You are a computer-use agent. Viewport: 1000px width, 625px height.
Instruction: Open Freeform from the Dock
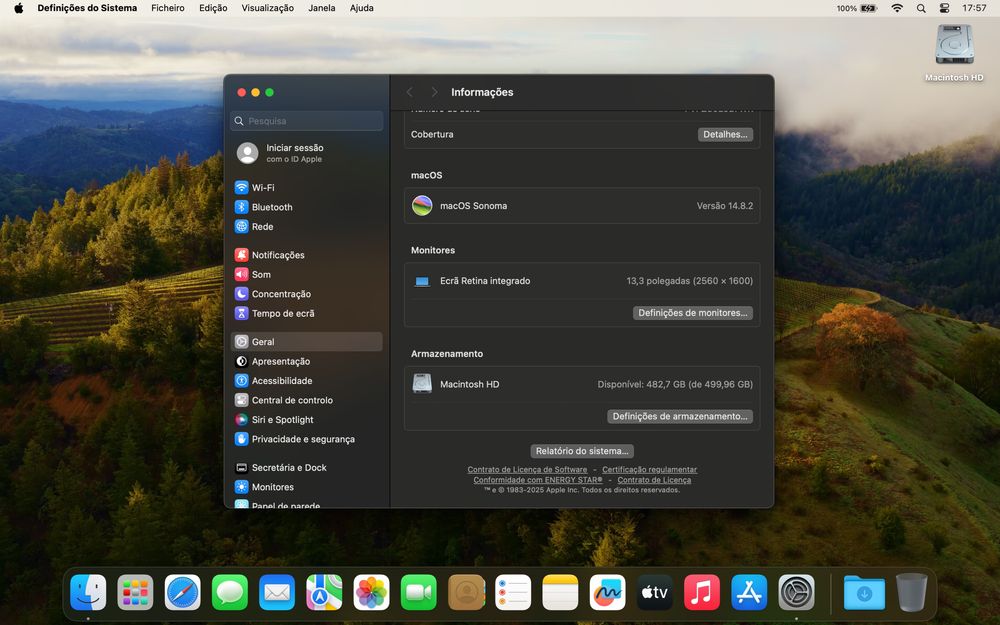click(608, 592)
